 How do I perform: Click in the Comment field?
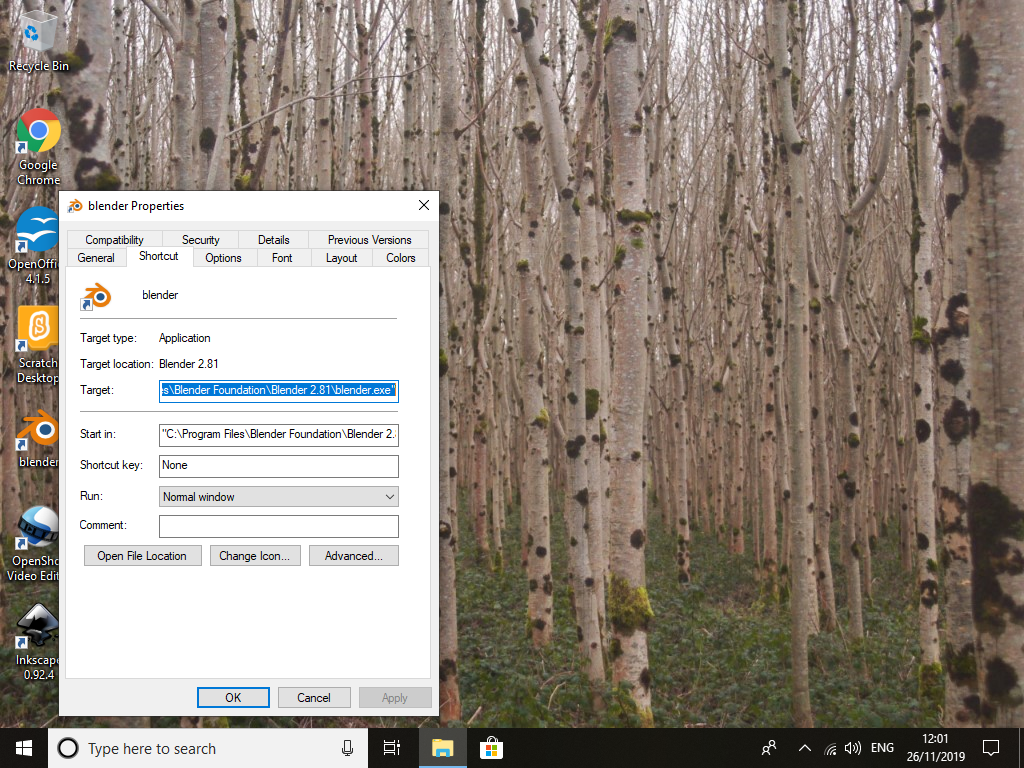(x=279, y=526)
